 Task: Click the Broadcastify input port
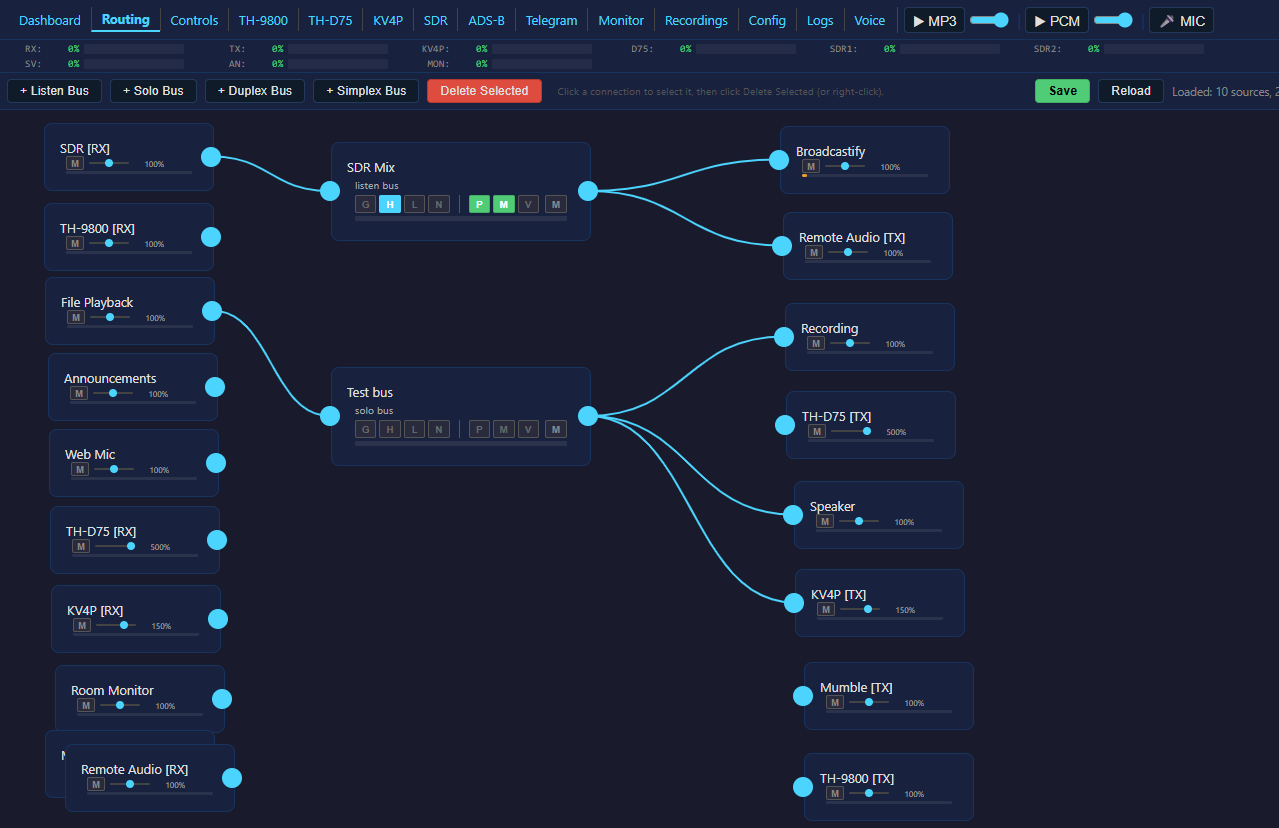click(779, 159)
